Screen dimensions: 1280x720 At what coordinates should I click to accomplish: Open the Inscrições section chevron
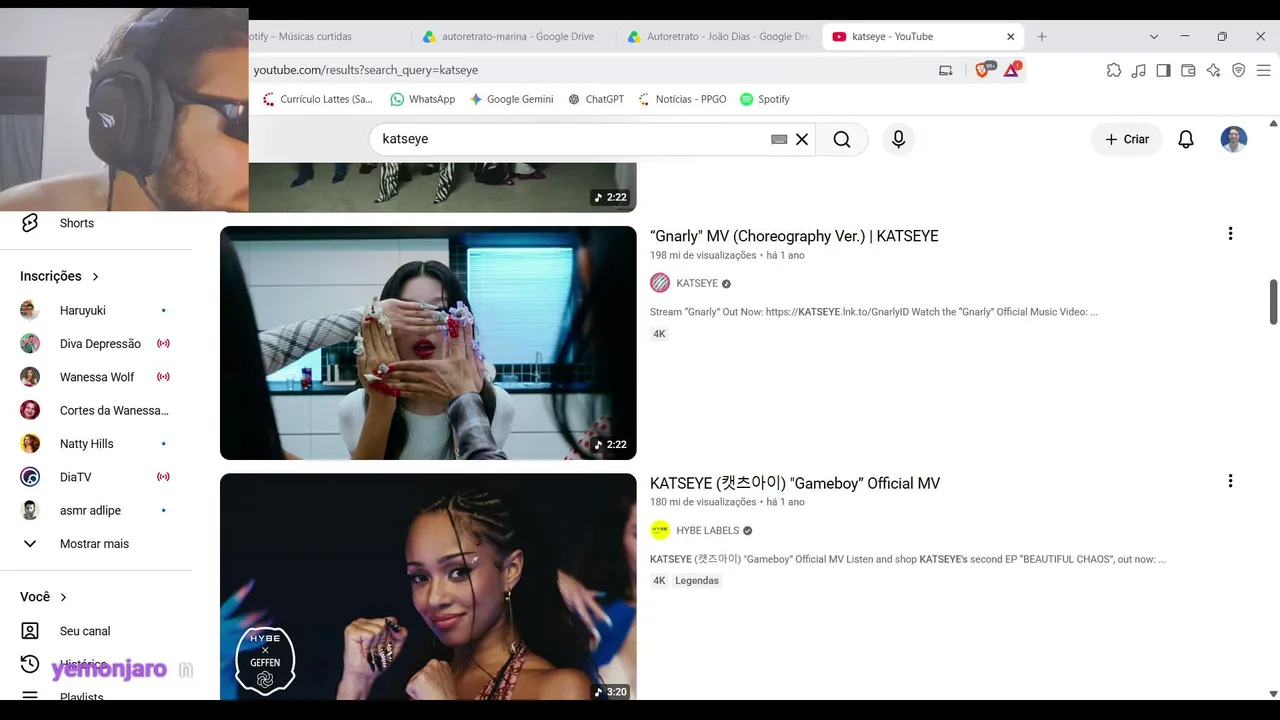(x=96, y=276)
